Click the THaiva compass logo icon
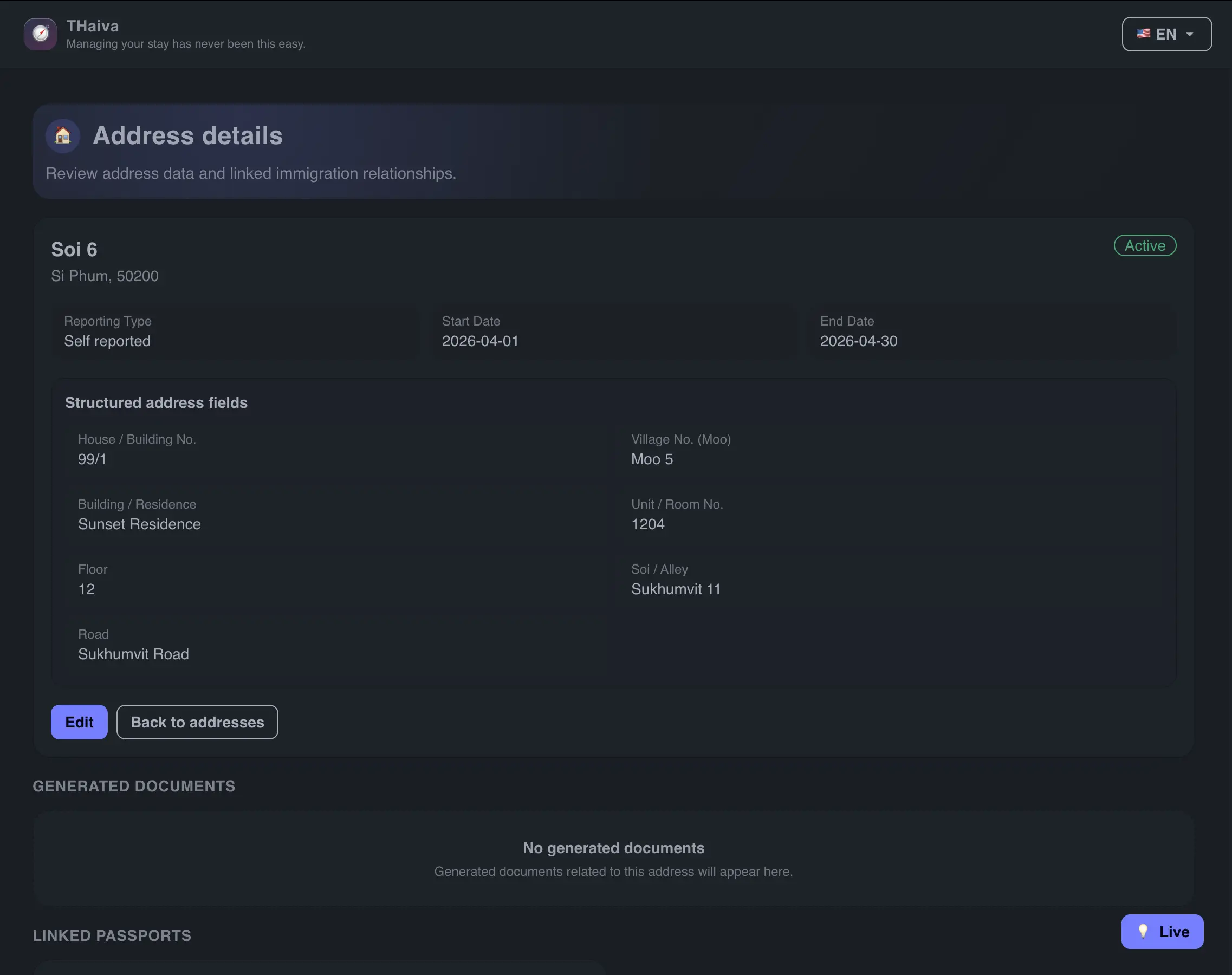Screen dimensions: 1232x975 pyautogui.click(x=40, y=34)
